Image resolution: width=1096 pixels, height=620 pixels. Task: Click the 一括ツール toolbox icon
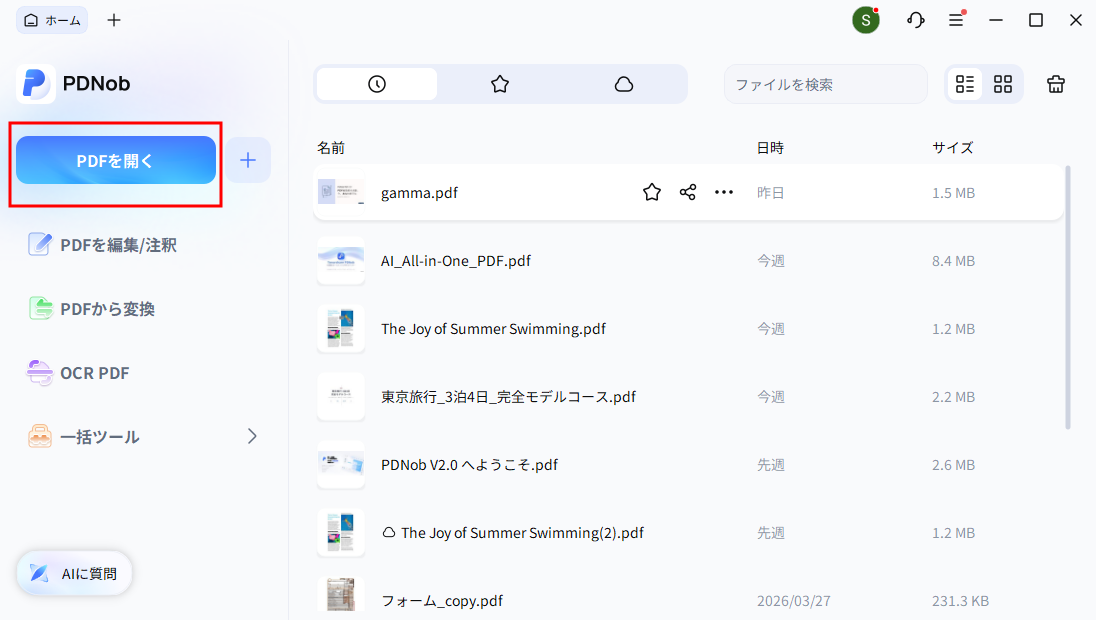click(40, 436)
